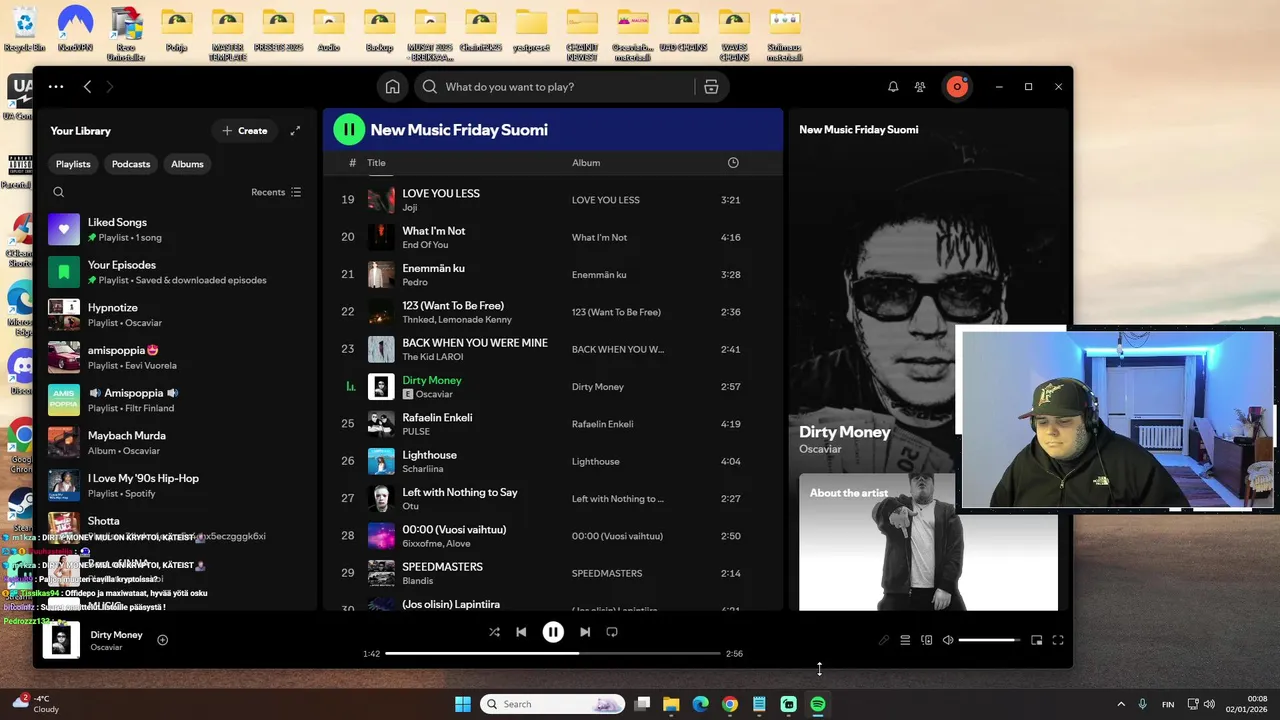Open the notifications bell in Spotify
Image resolution: width=1280 pixels, height=720 pixels.
coord(893,87)
